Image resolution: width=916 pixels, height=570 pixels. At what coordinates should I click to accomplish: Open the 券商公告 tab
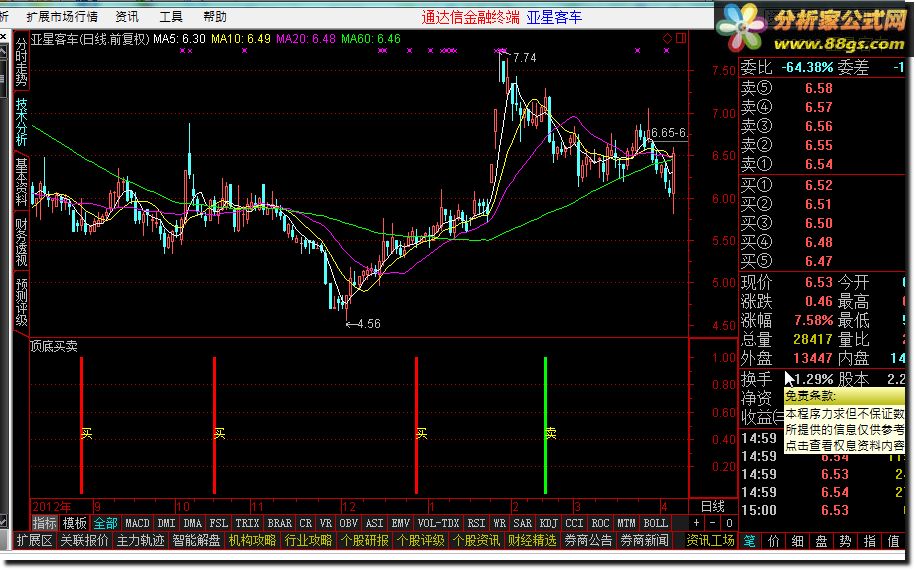click(x=588, y=541)
